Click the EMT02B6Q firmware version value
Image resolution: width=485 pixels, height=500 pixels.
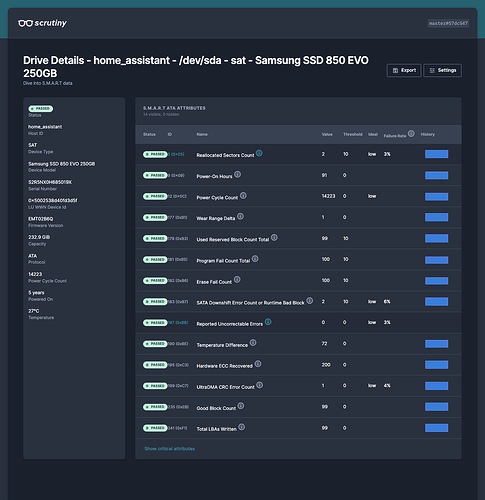pos(41,219)
